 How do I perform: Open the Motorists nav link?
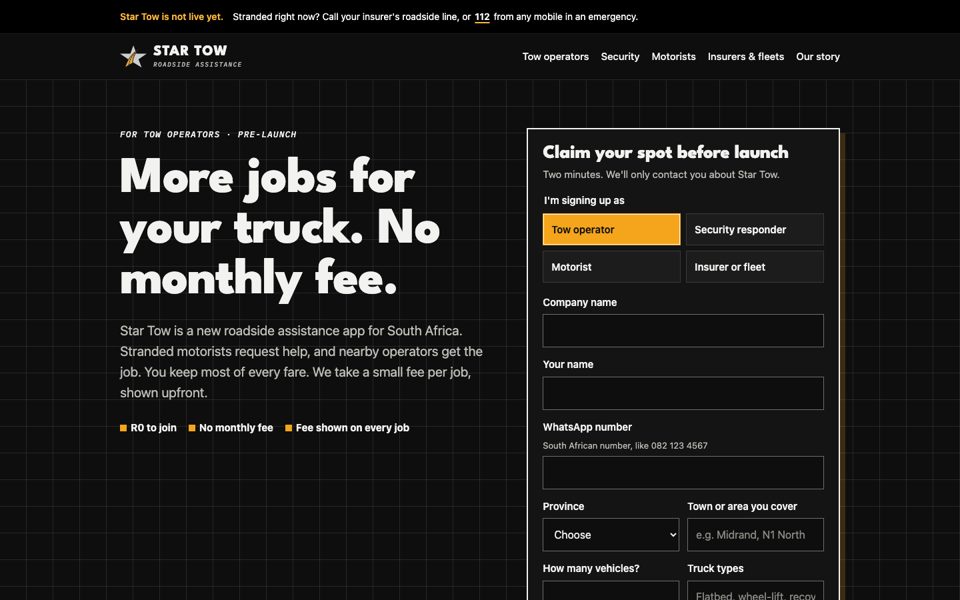point(673,56)
